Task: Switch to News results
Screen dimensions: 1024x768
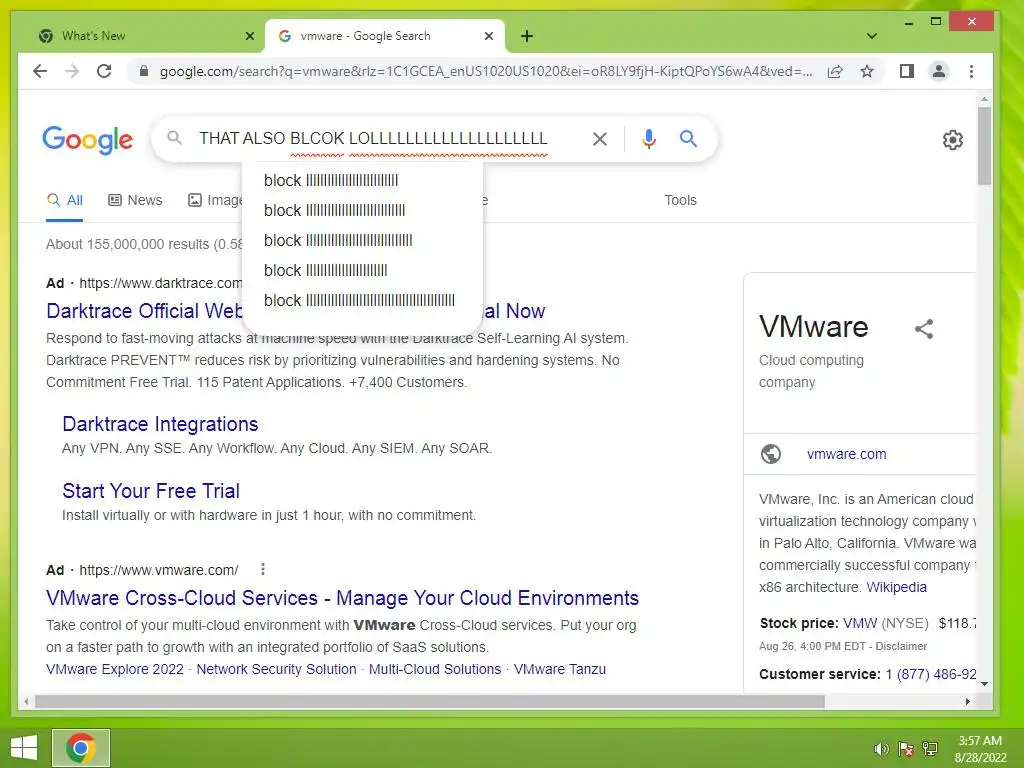Action: 135,200
